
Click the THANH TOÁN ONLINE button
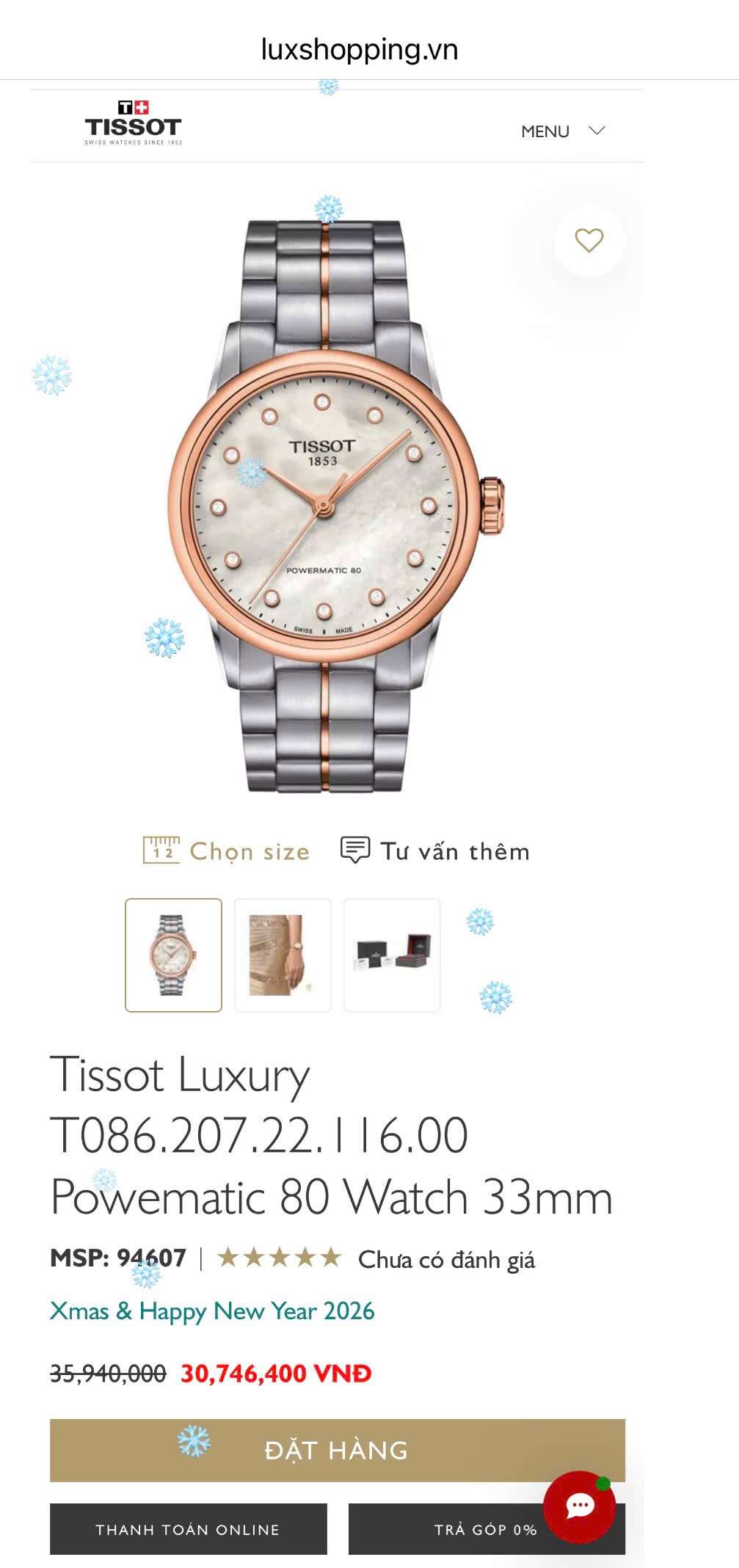[188, 1529]
